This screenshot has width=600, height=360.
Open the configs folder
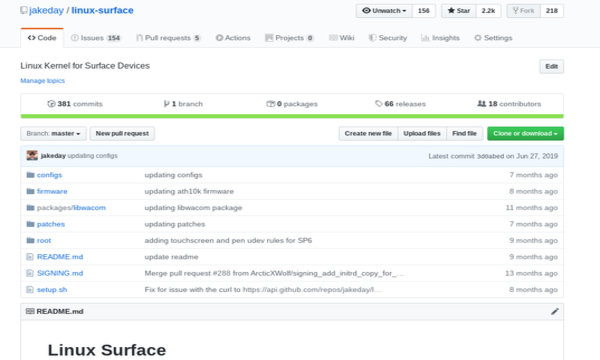(49, 175)
